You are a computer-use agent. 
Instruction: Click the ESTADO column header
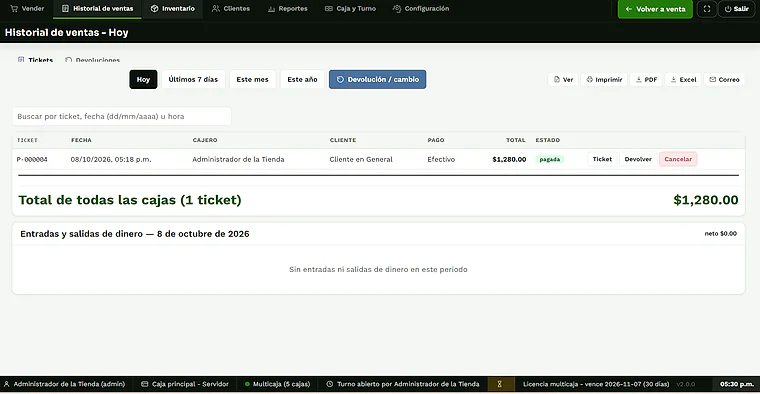pos(548,140)
